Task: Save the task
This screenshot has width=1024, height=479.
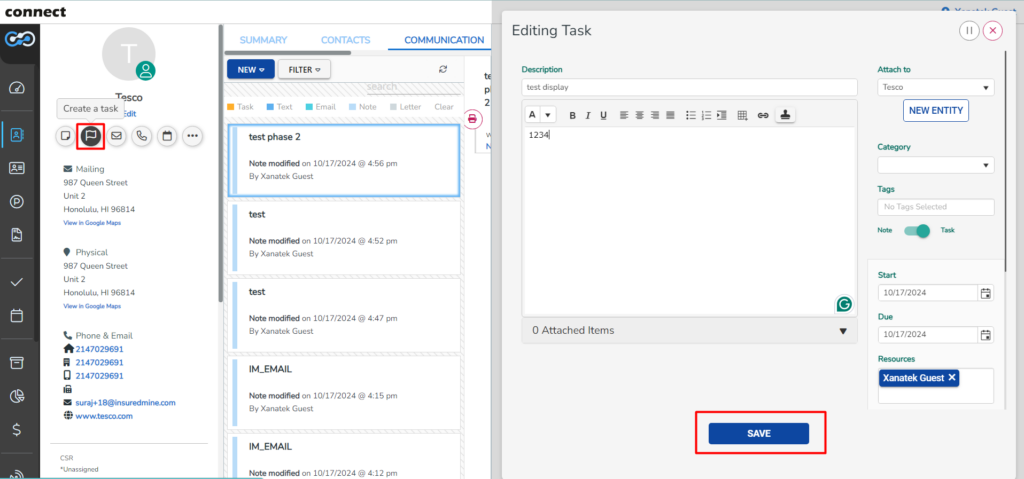Action: [759, 433]
